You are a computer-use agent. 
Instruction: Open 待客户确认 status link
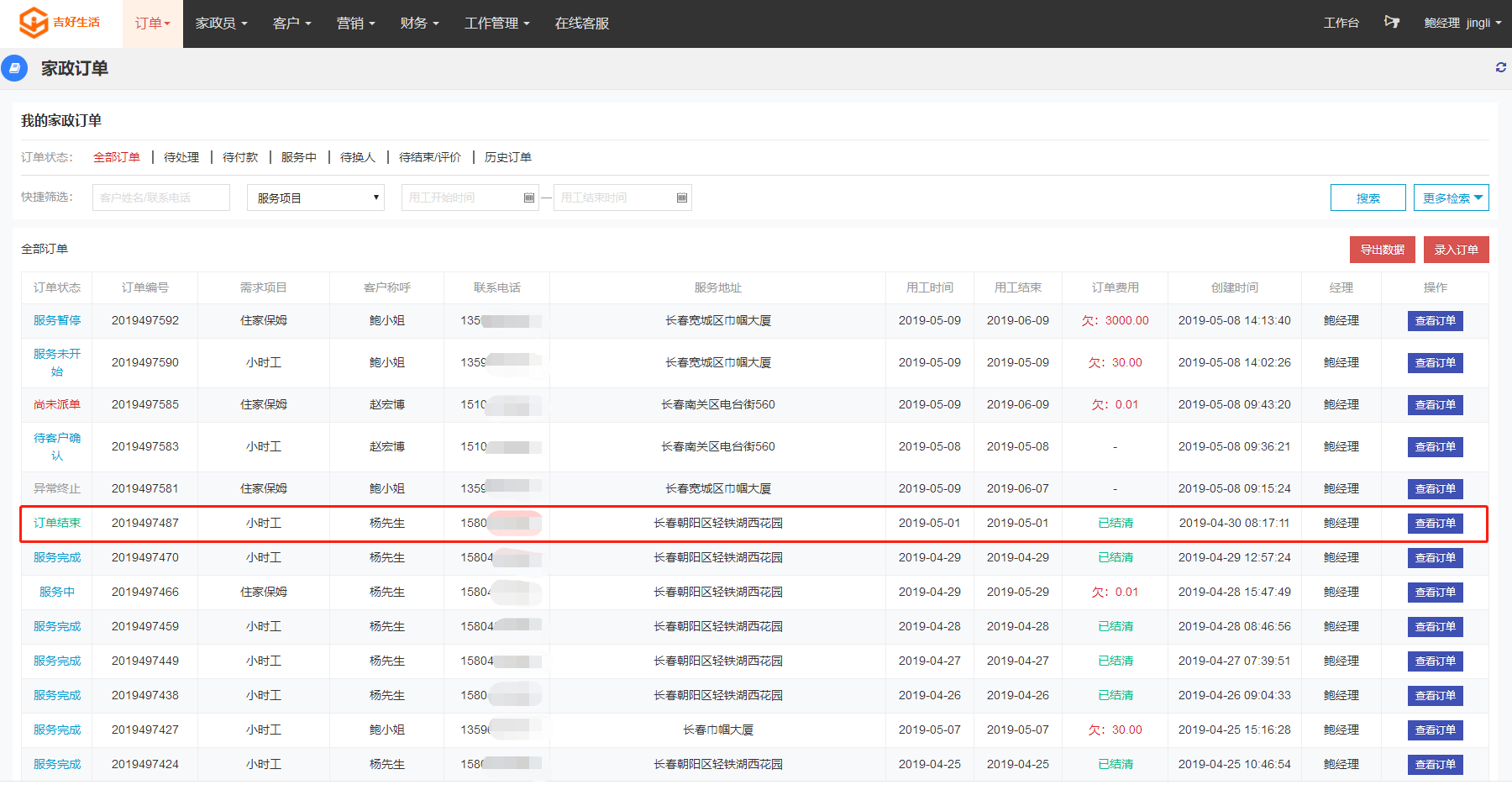click(57, 446)
